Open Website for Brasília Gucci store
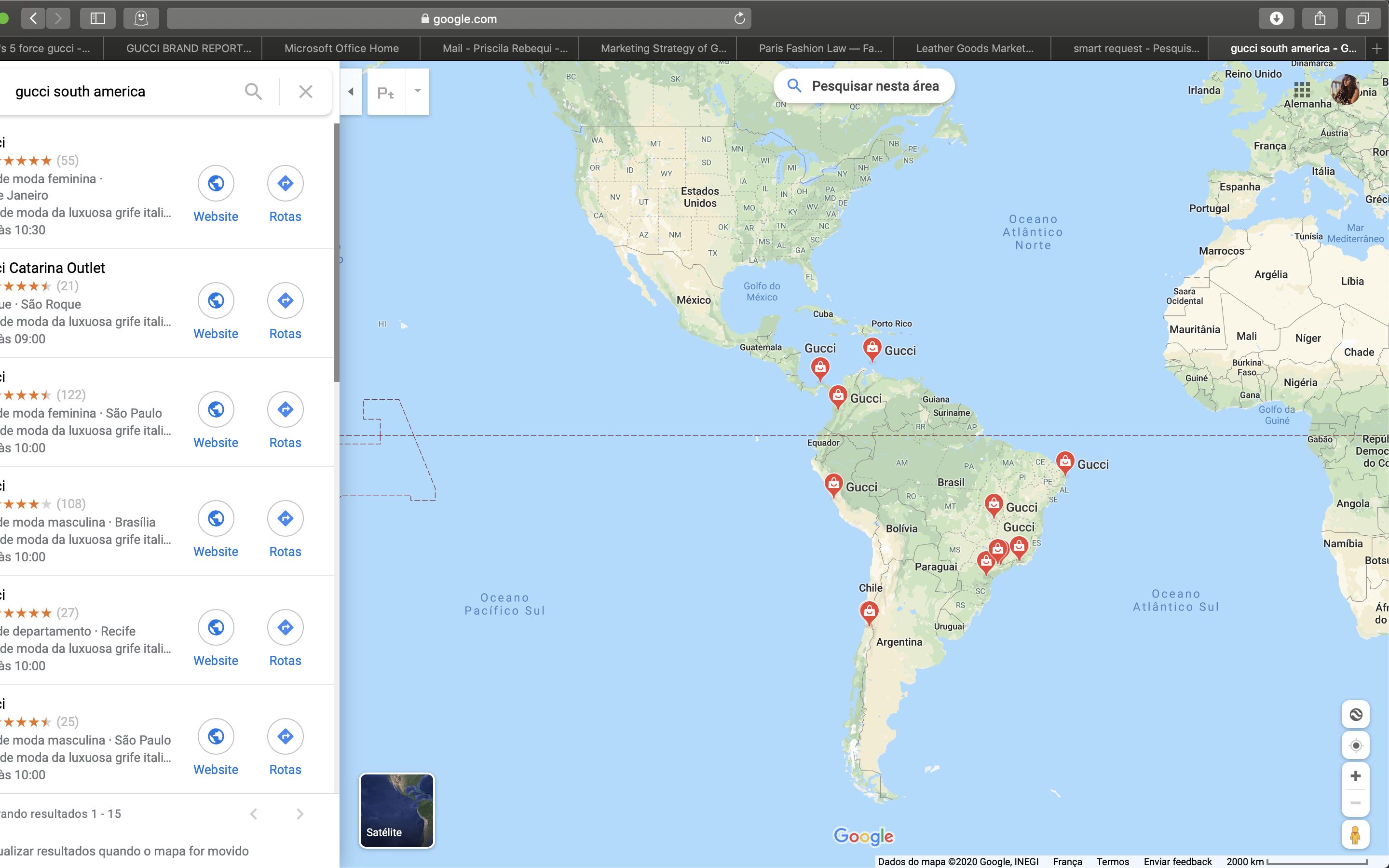The image size is (1389, 868). click(216, 518)
